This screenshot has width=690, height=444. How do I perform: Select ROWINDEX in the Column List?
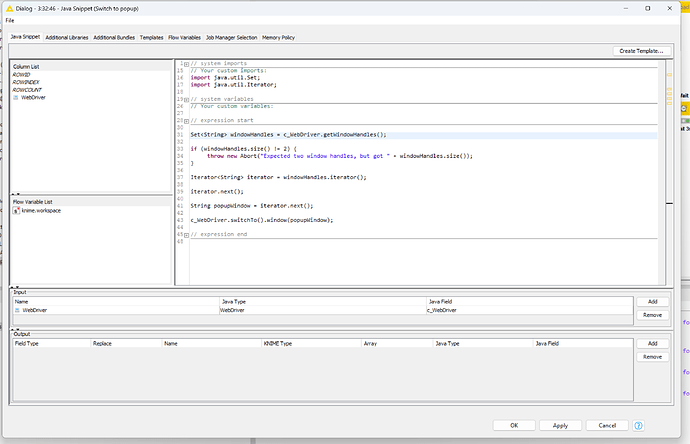26,82
